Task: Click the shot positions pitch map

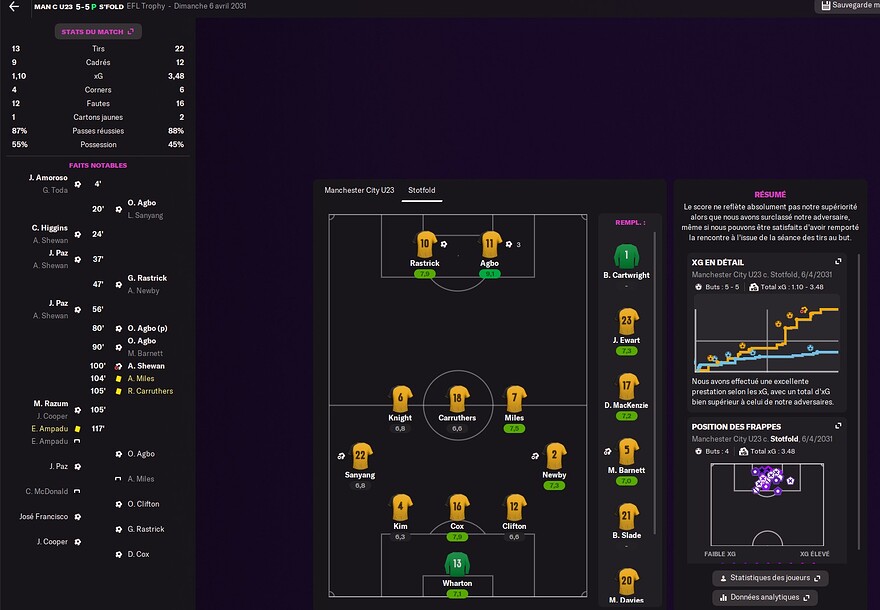Action: pyautogui.click(x=767, y=504)
